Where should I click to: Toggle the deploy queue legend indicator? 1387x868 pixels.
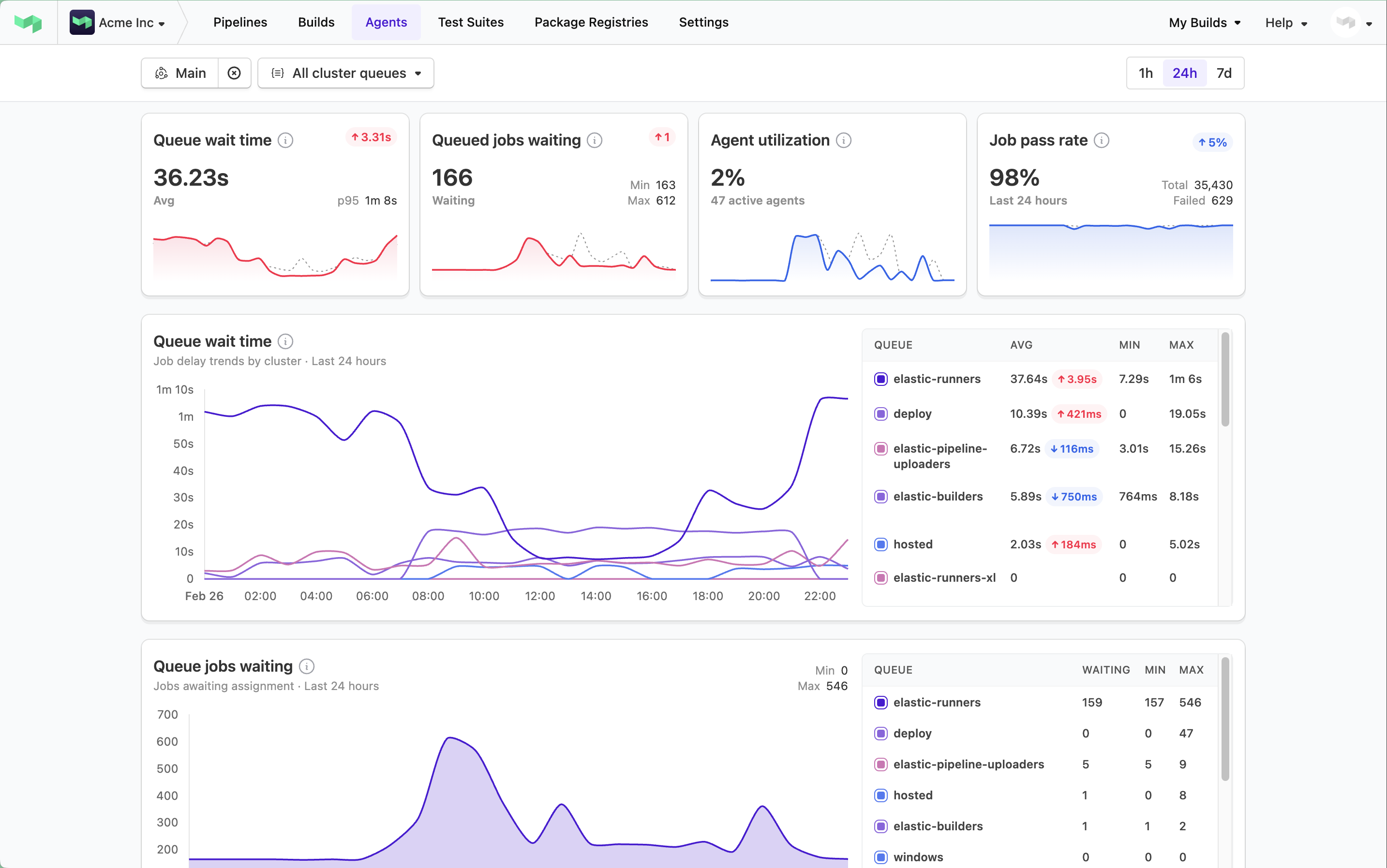pyautogui.click(x=881, y=413)
